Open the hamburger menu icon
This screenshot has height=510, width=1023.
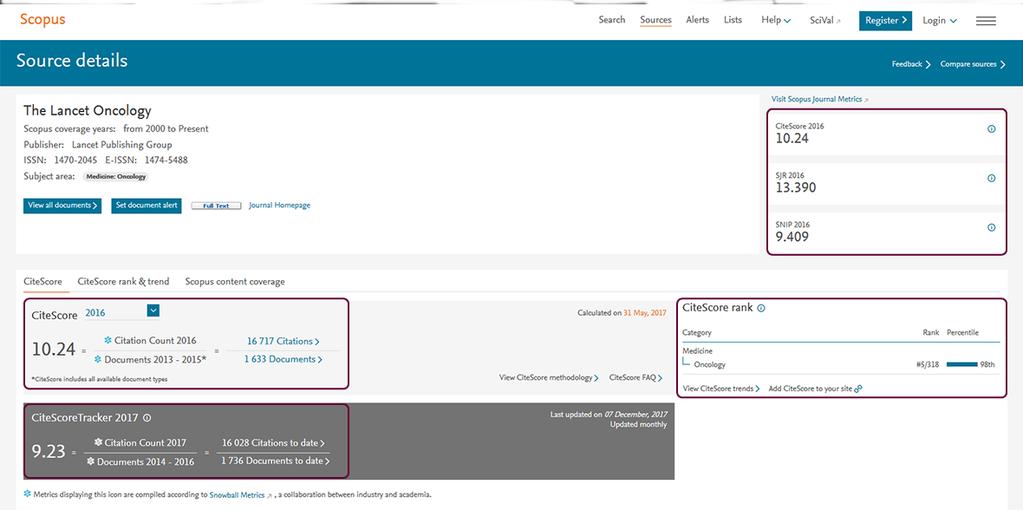click(986, 21)
